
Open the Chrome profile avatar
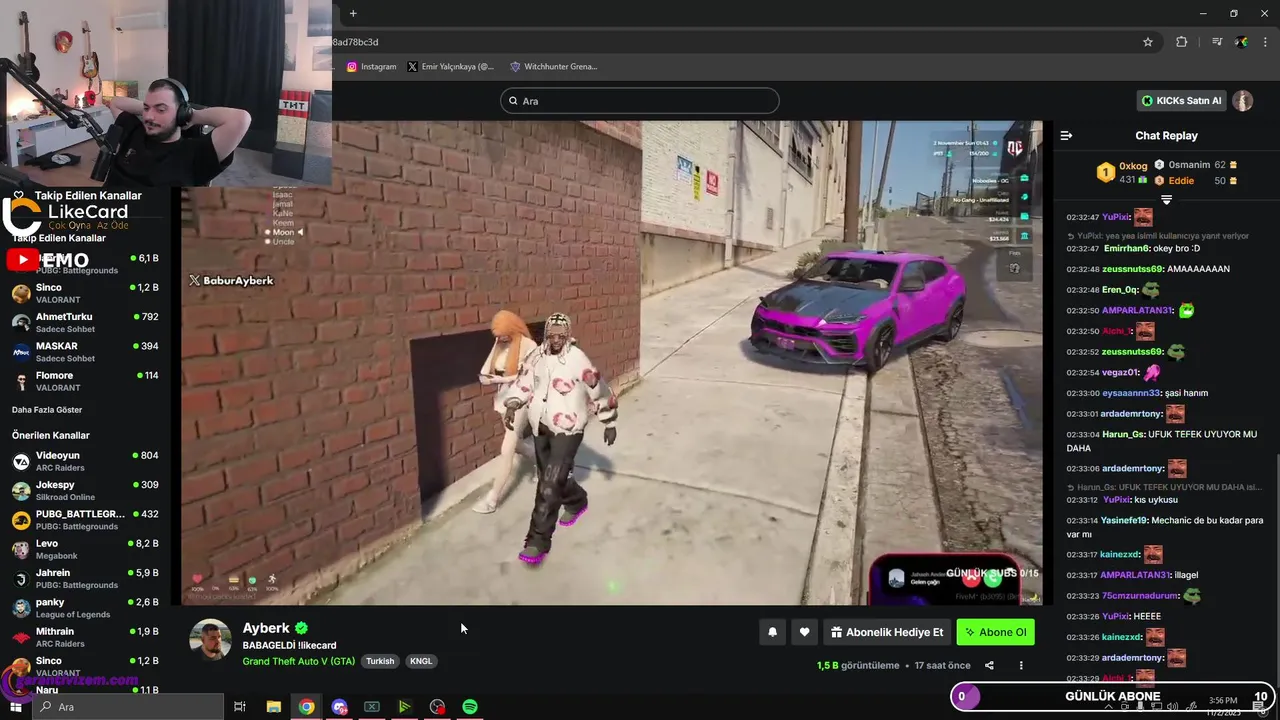point(1241,42)
